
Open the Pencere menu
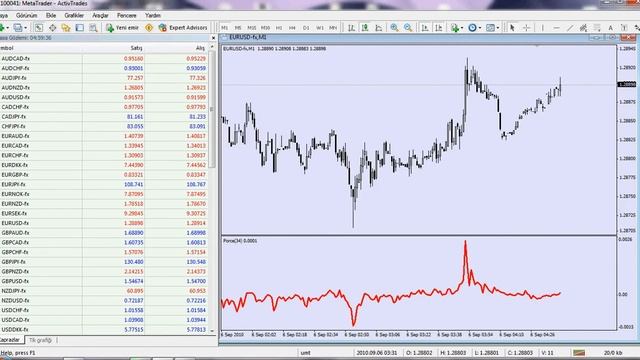tap(127, 15)
